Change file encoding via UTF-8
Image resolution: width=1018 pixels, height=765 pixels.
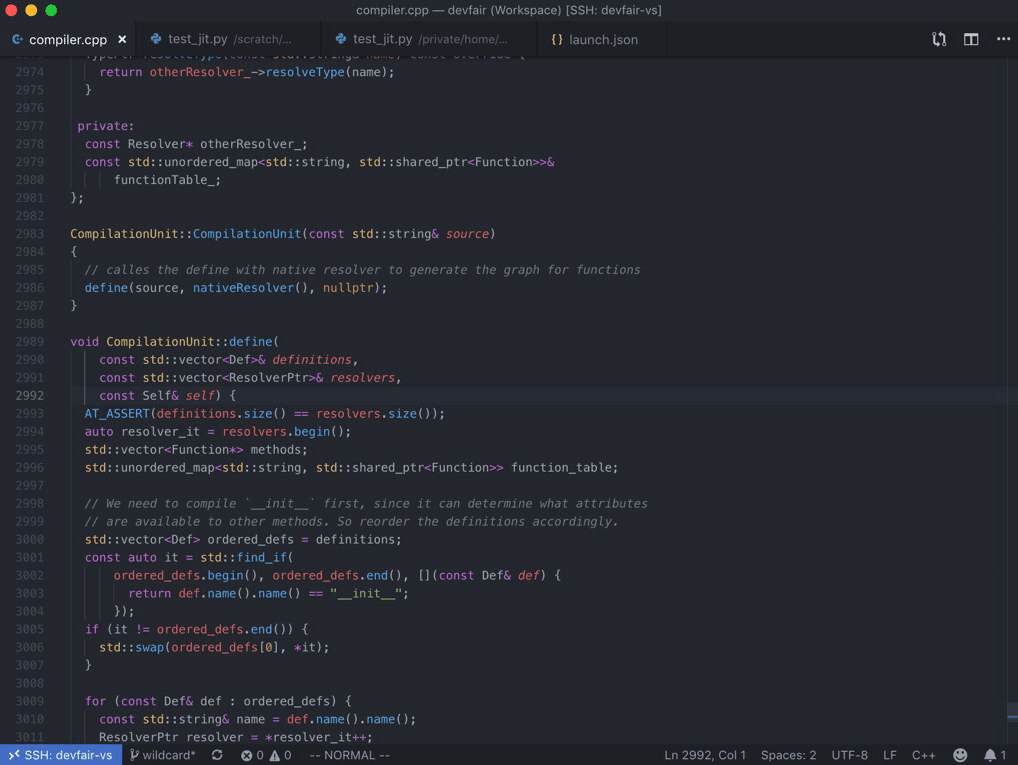849,755
